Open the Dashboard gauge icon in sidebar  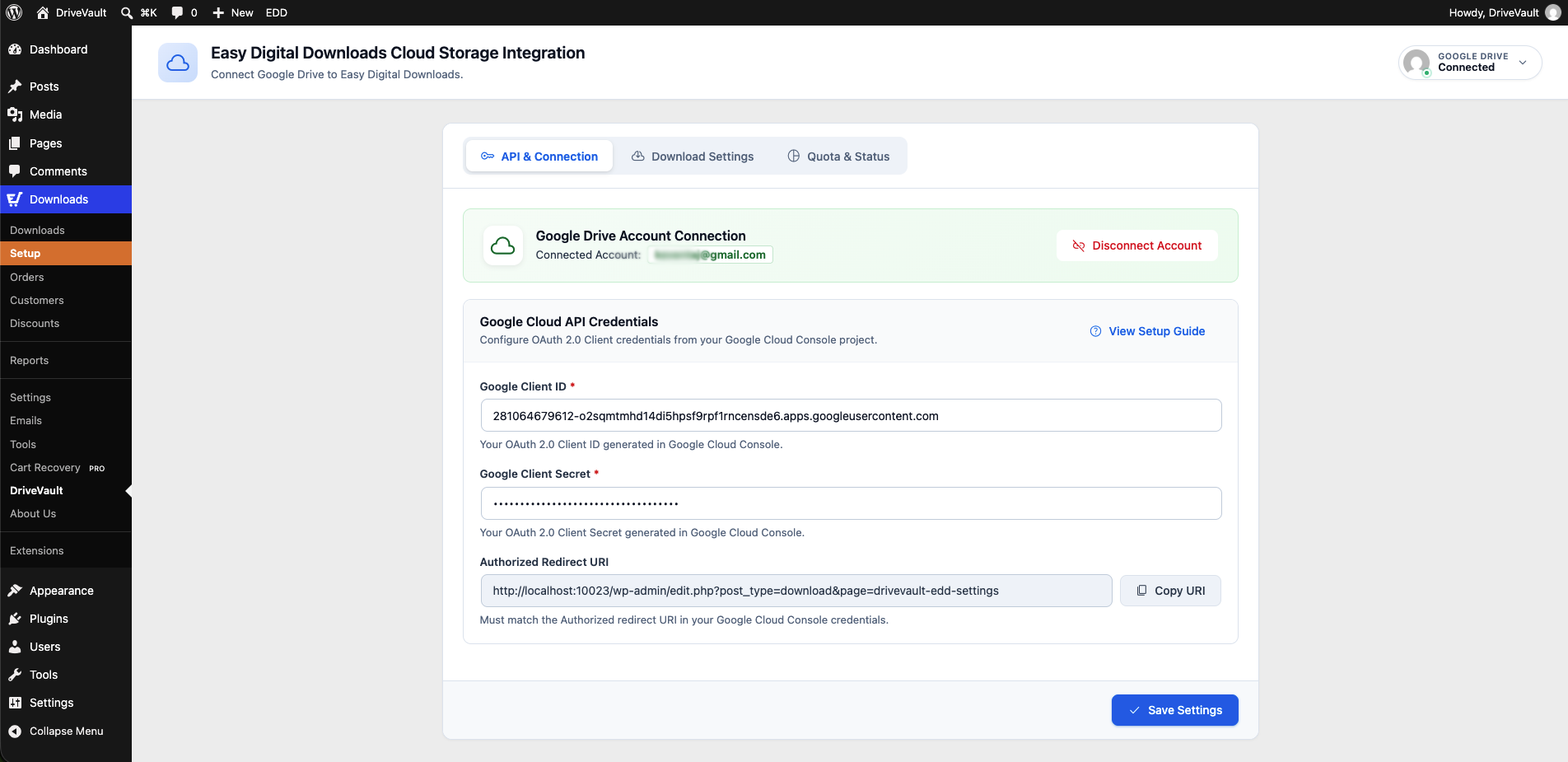tap(15, 49)
